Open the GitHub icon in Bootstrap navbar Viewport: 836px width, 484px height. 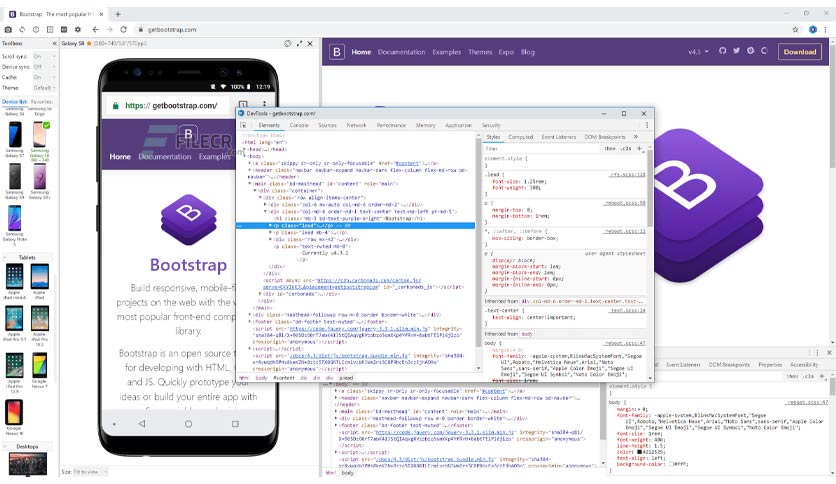tap(722, 51)
